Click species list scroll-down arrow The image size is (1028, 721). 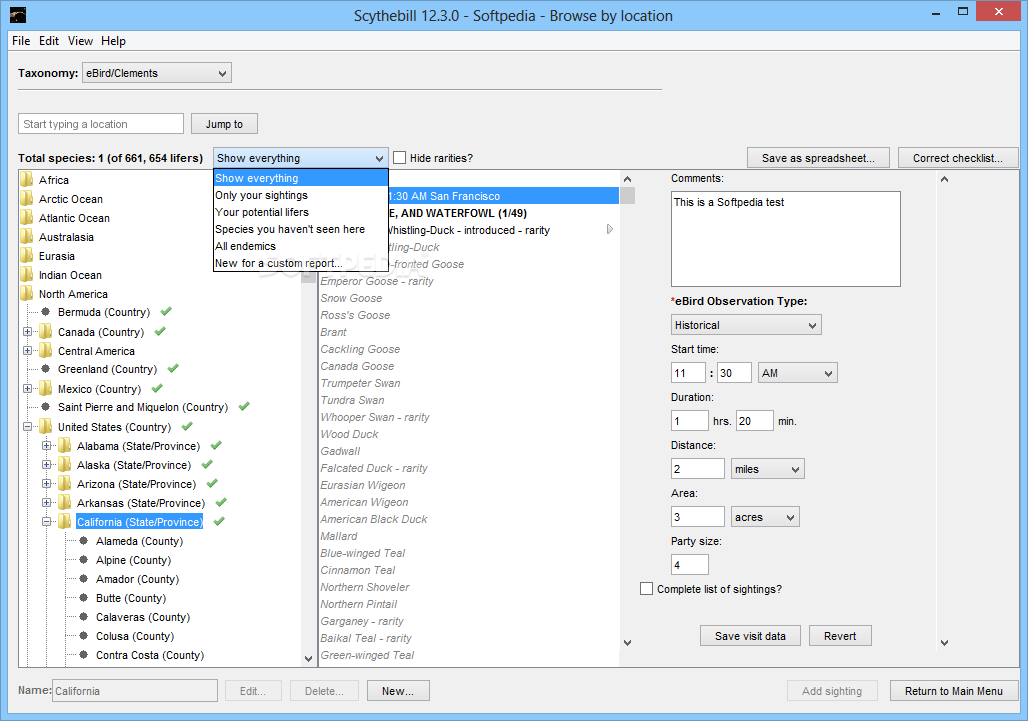(627, 642)
